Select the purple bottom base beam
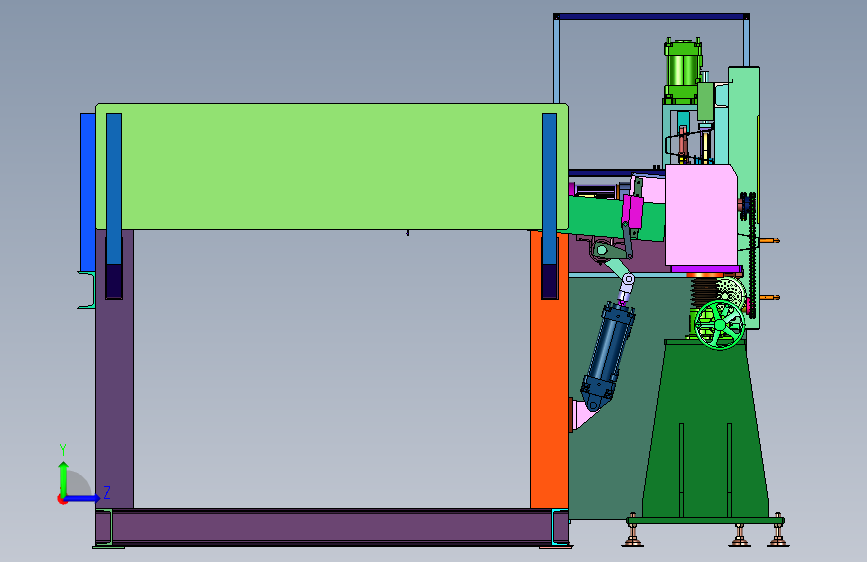Image resolution: width=867 pixels, height=562 pixels. click(x=332, y=527)
